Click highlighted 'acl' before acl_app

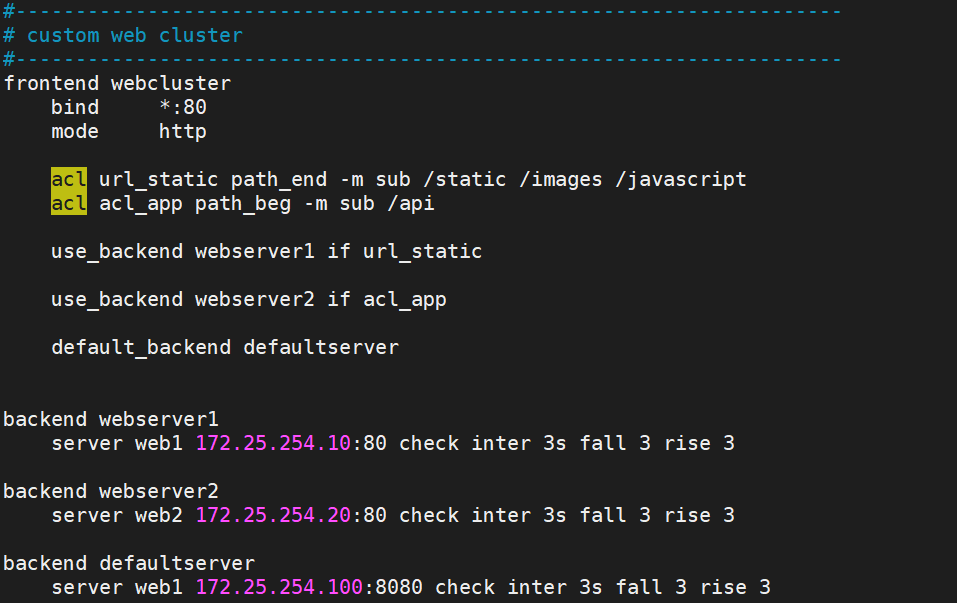69,203
